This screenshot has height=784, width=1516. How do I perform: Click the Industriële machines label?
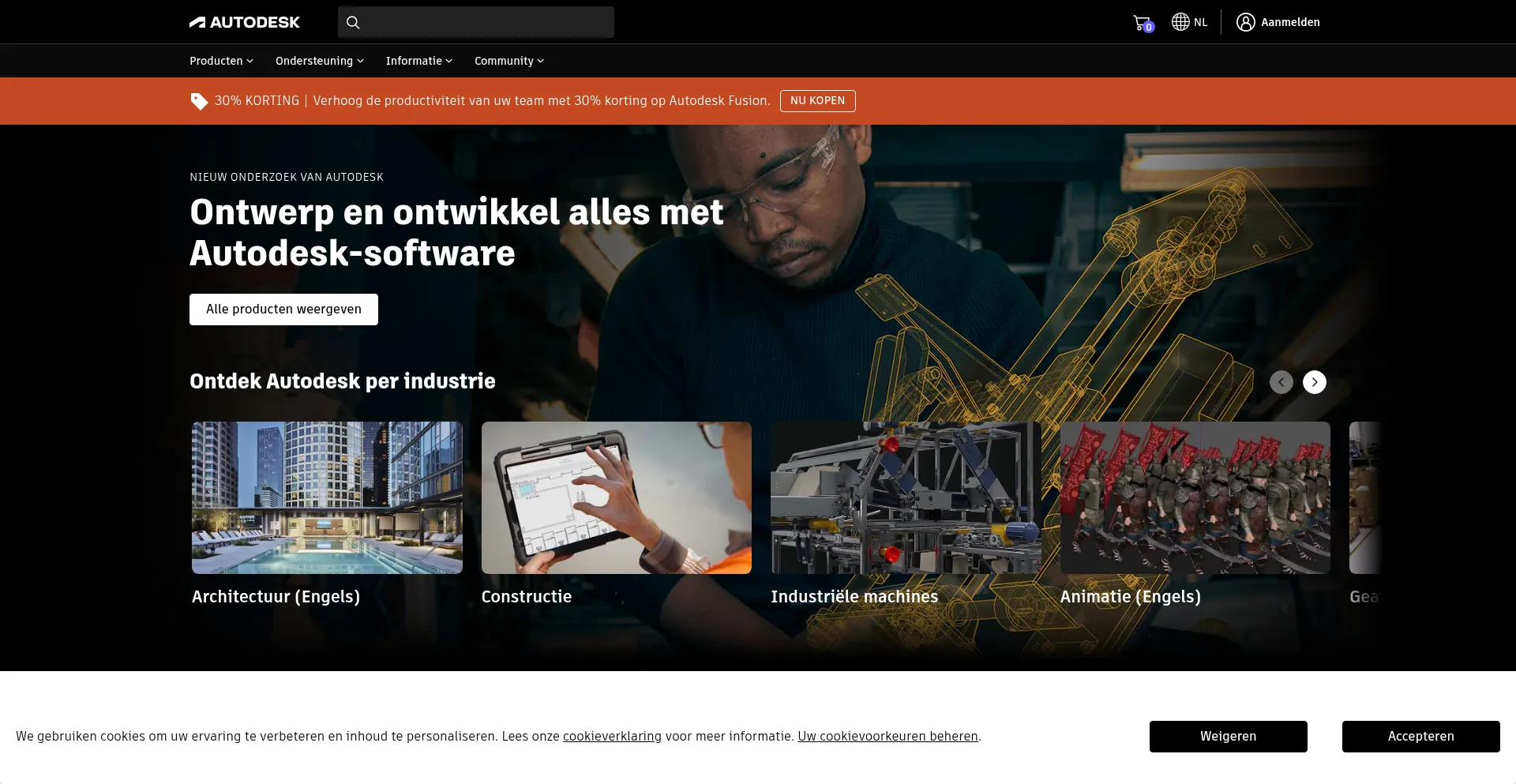pos(854,597)
